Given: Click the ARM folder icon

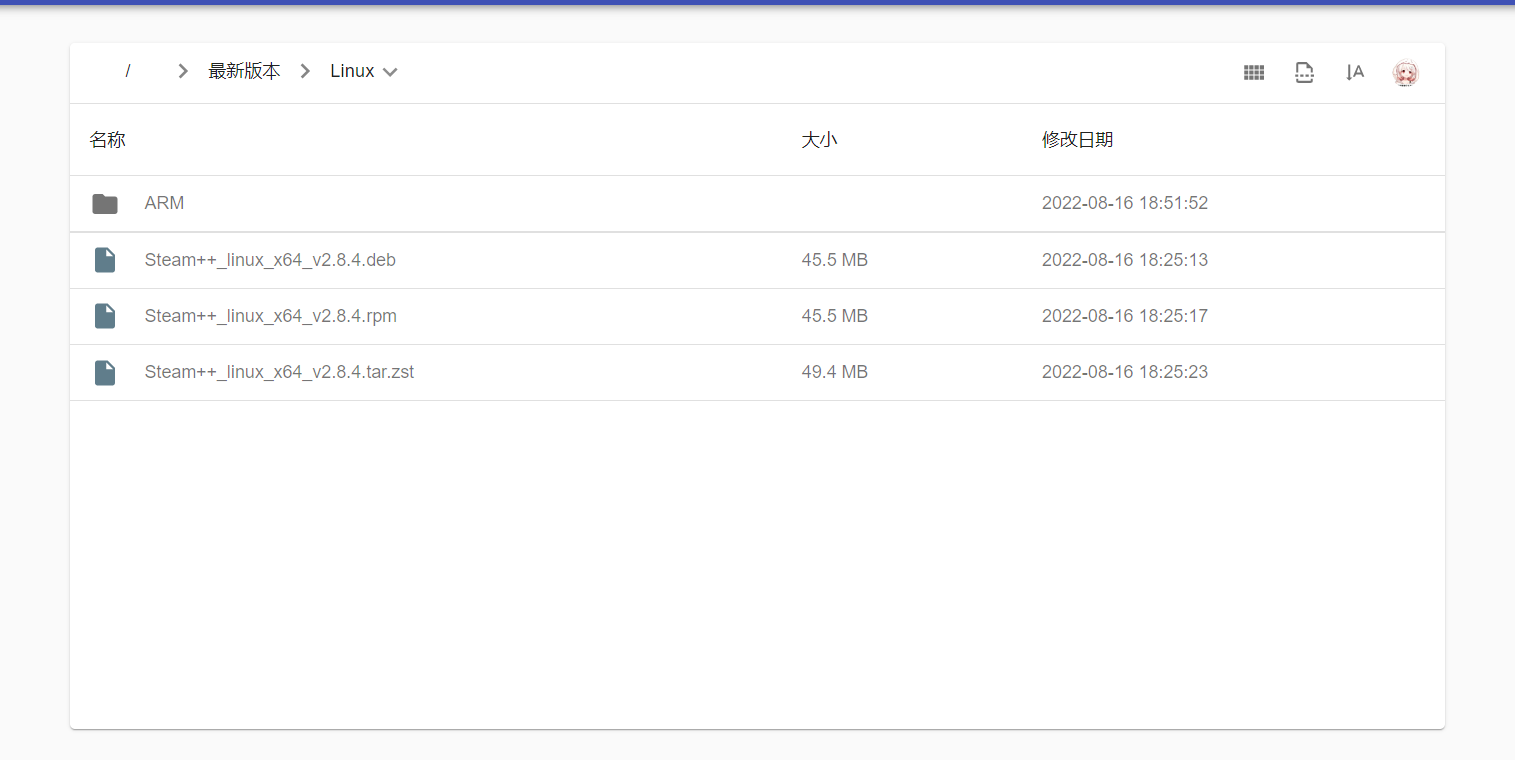Looking at the screenshot, I should (x=105, y=204).
